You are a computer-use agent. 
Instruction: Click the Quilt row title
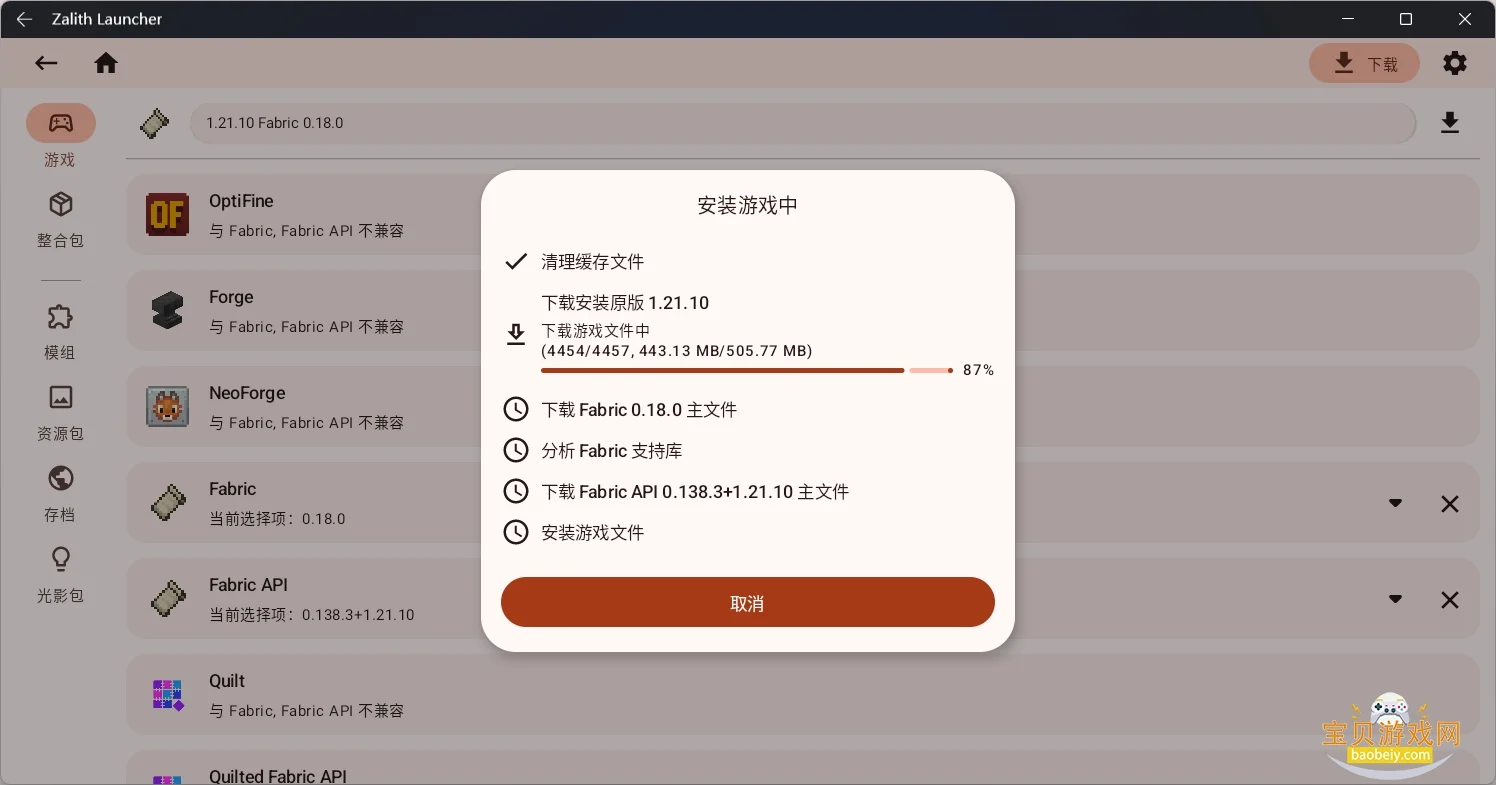click(x=227, y=681)
